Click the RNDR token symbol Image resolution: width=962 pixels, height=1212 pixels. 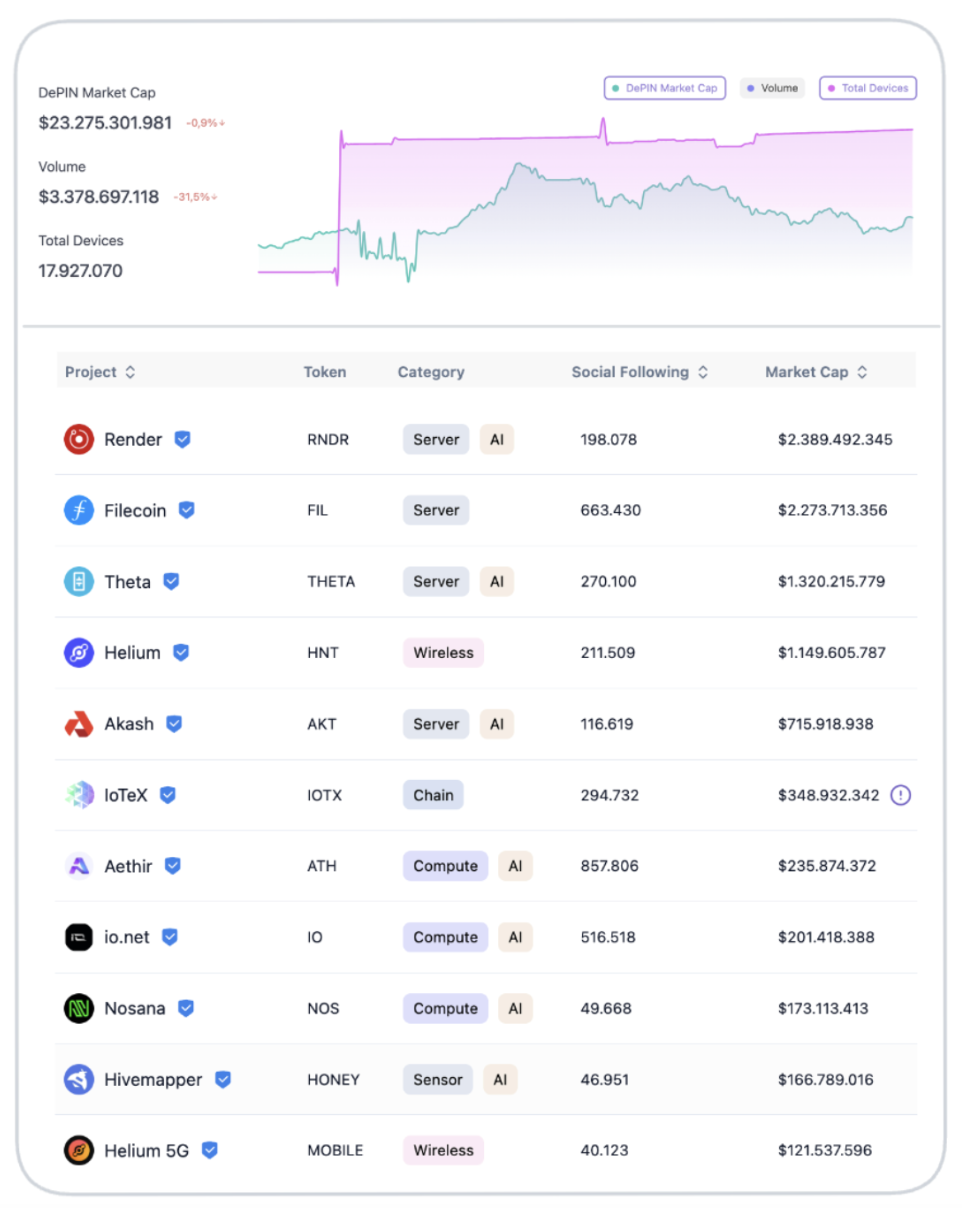pos(328,439)
